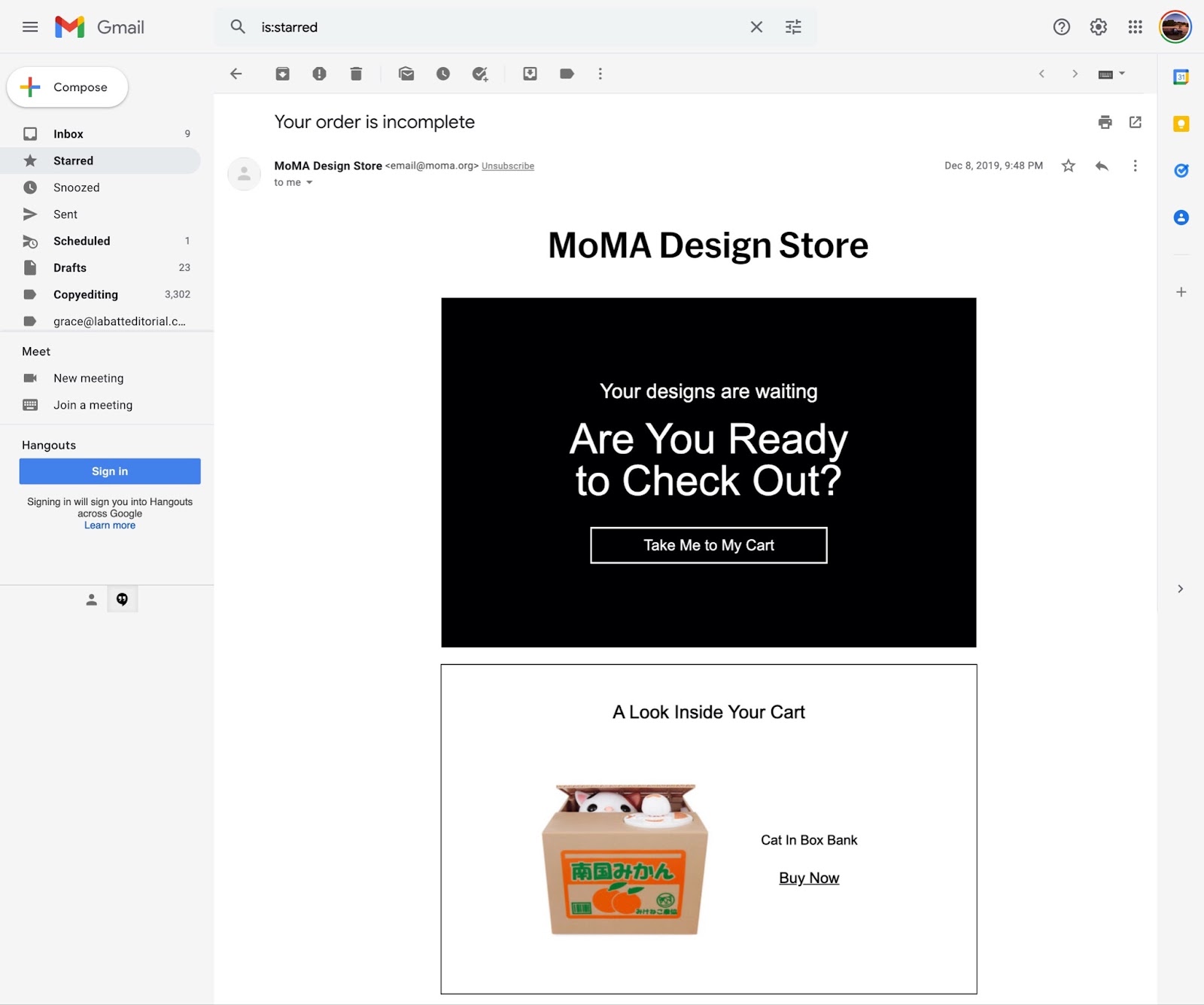The image size is (1204, 1005).
Task: Click Join a meeting
Action: click(93, 405)
